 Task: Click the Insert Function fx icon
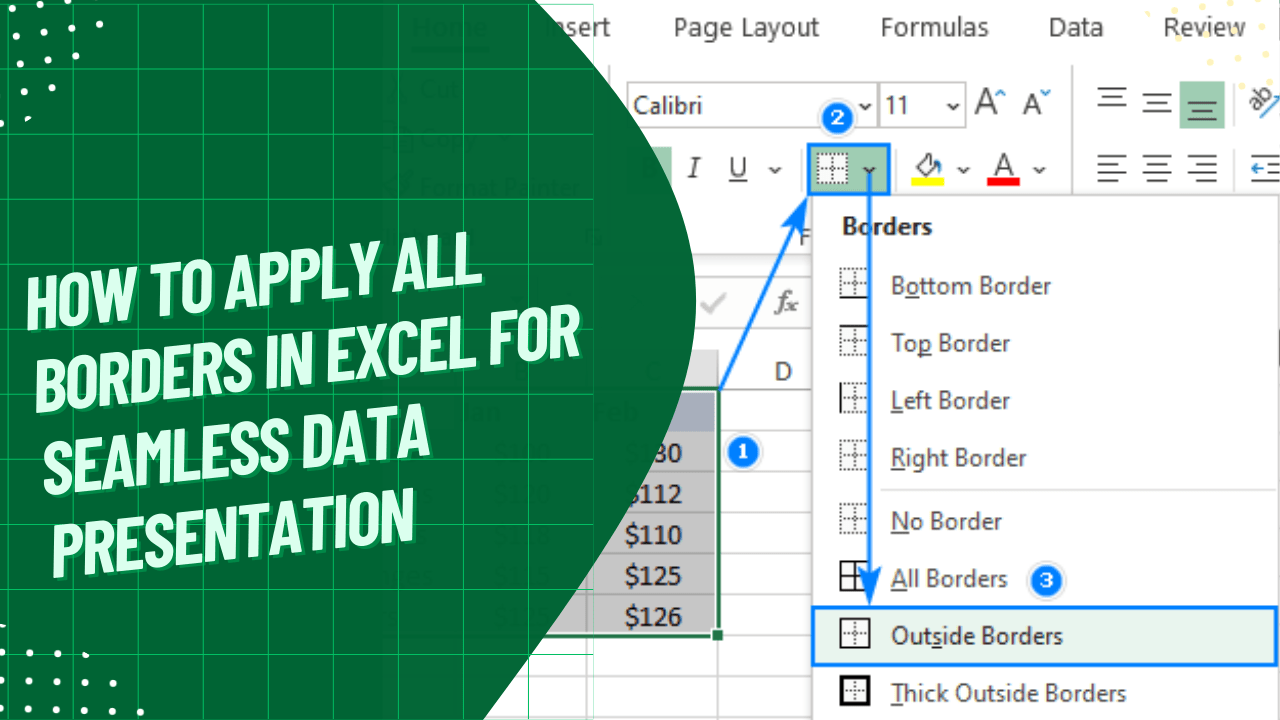(788, 303)
